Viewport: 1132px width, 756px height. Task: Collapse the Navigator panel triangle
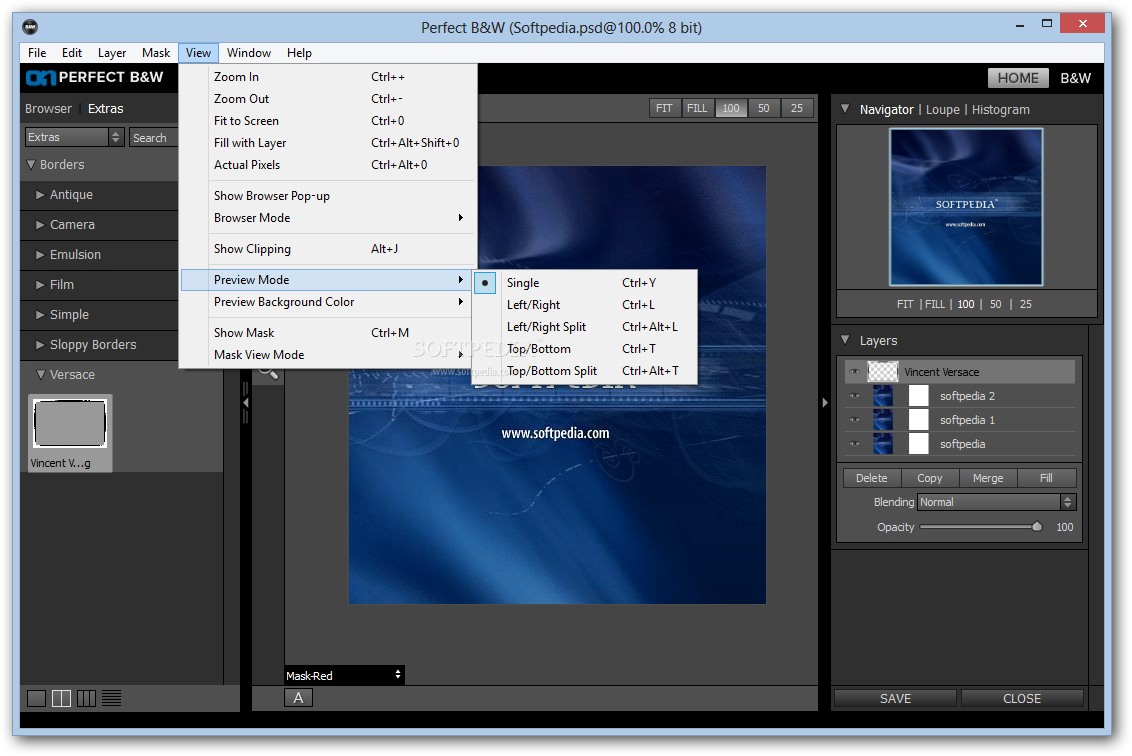[x=845, y=109]
